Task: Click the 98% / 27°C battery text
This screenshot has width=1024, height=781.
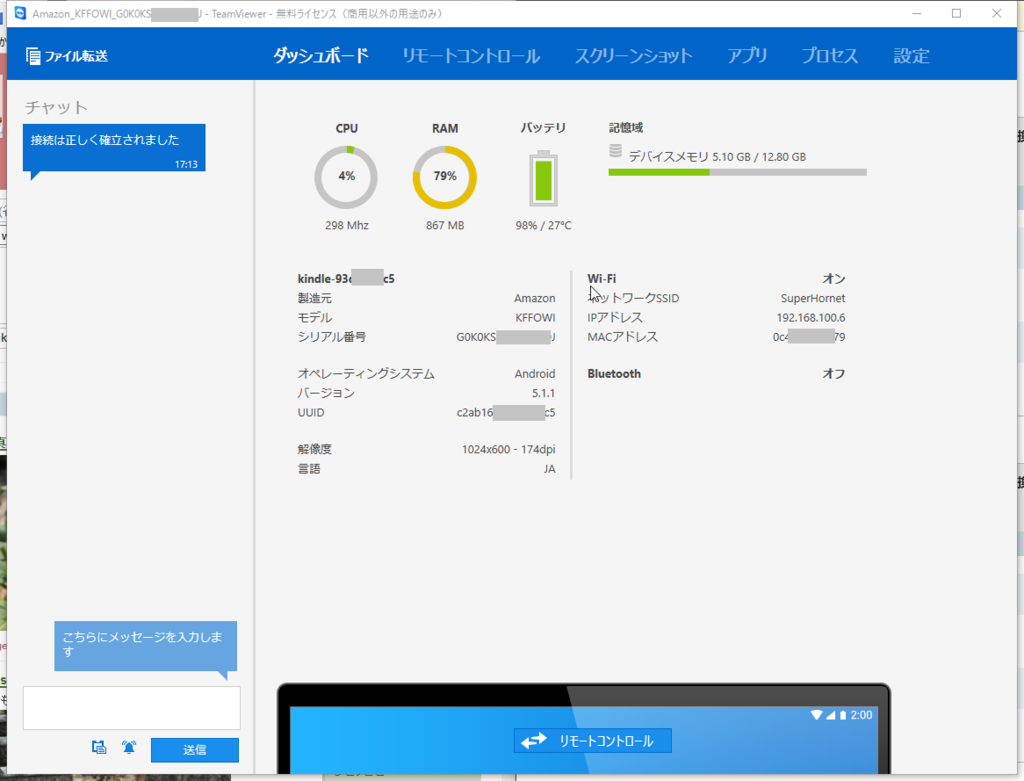Action: tap(543, 225)
